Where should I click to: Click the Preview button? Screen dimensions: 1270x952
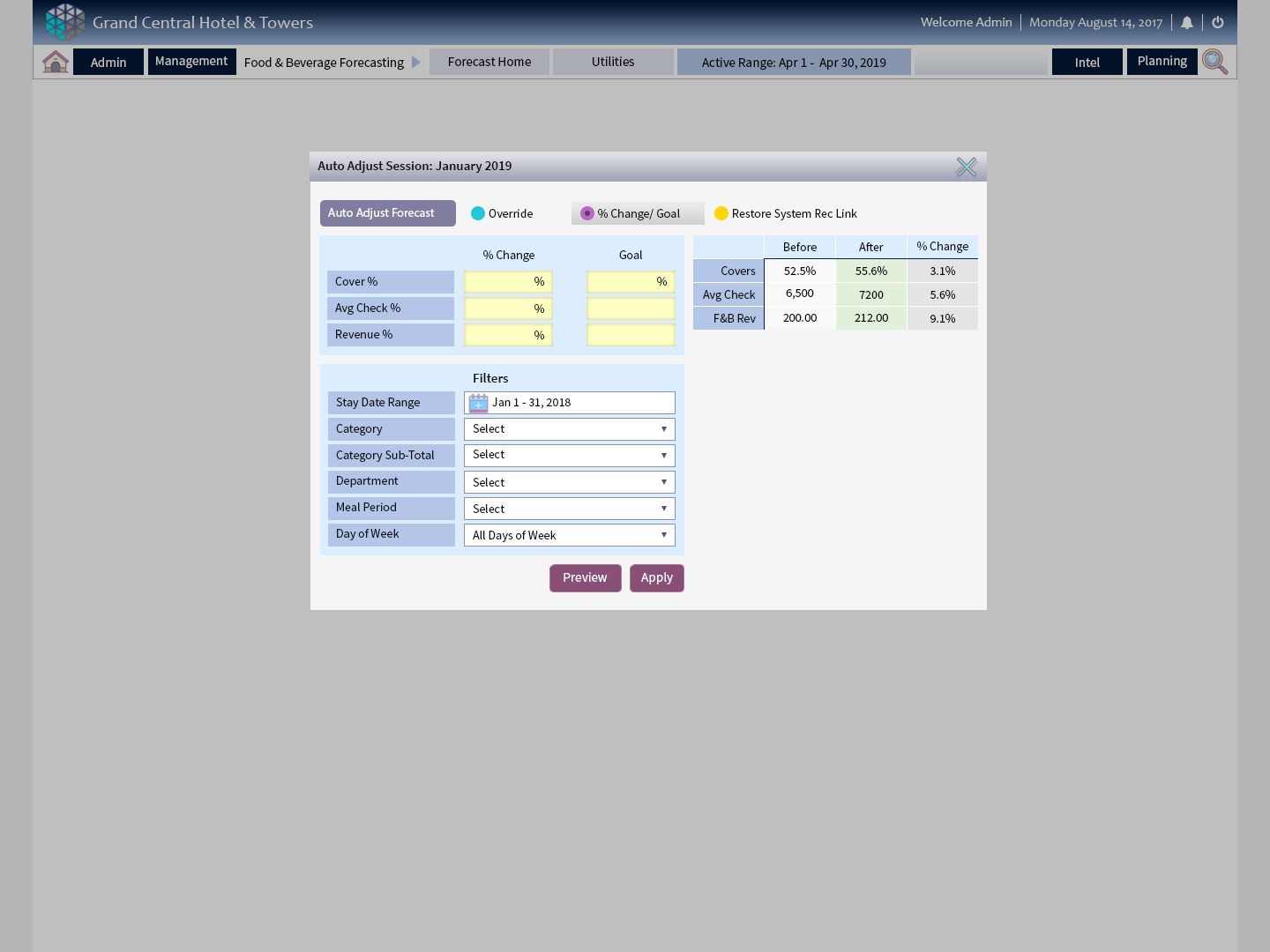(x=585, y=578)
